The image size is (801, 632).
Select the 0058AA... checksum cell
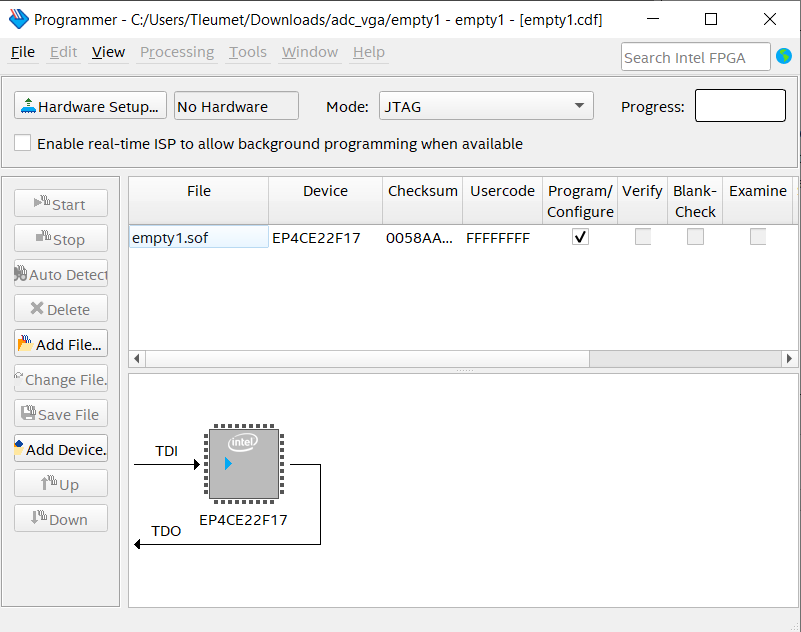pos(422,237)
